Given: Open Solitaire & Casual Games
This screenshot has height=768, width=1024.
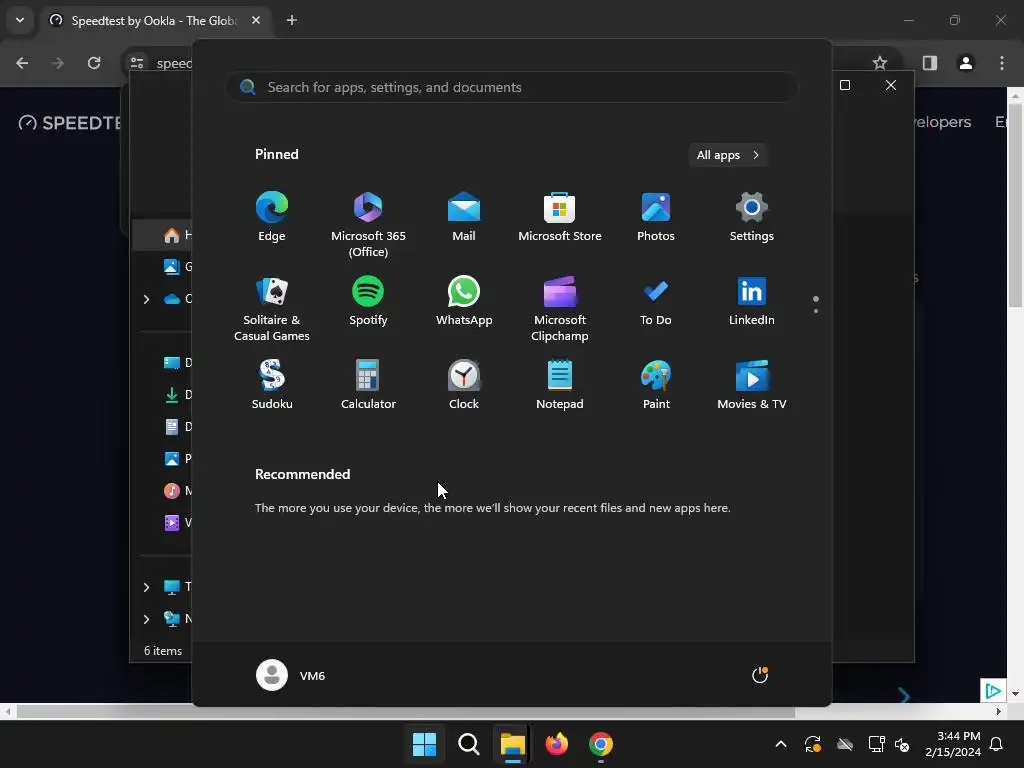Looking at the screenshot, I should coord(272,309).
